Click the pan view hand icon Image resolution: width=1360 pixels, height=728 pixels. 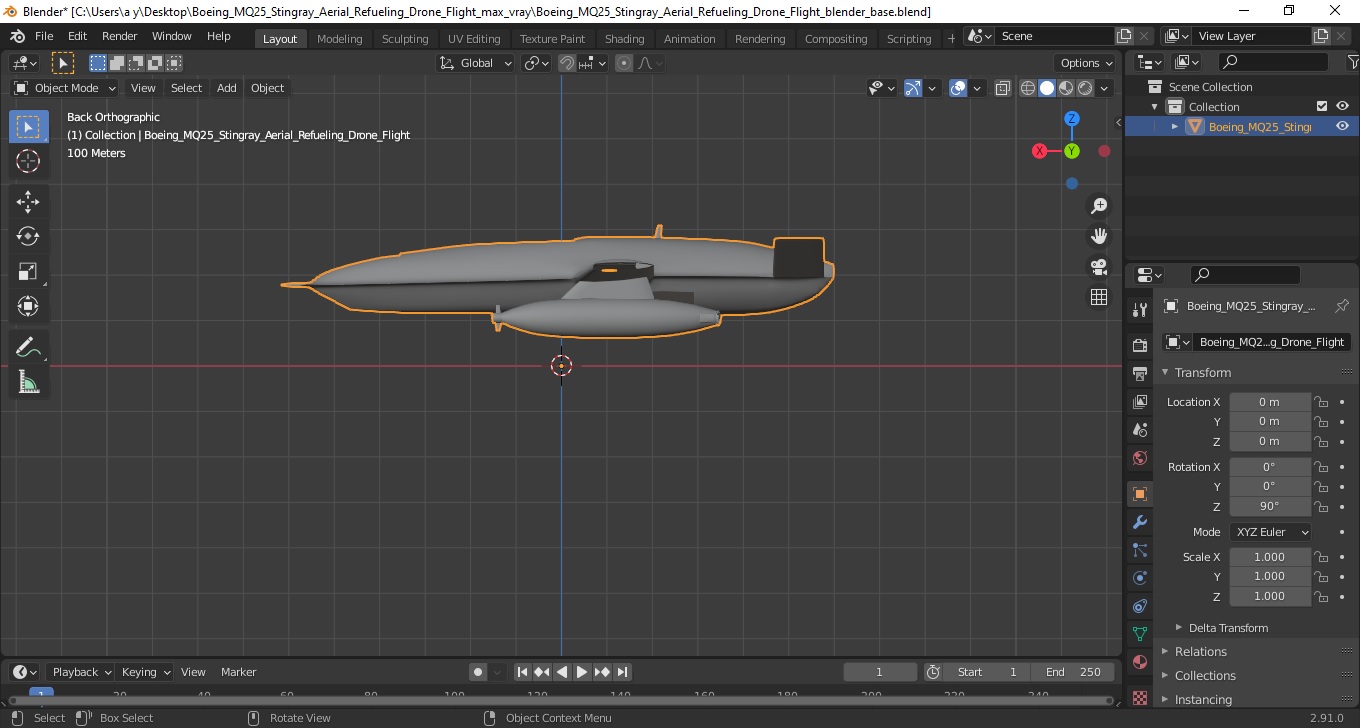pyautogui.click(x=1099, y=236)
